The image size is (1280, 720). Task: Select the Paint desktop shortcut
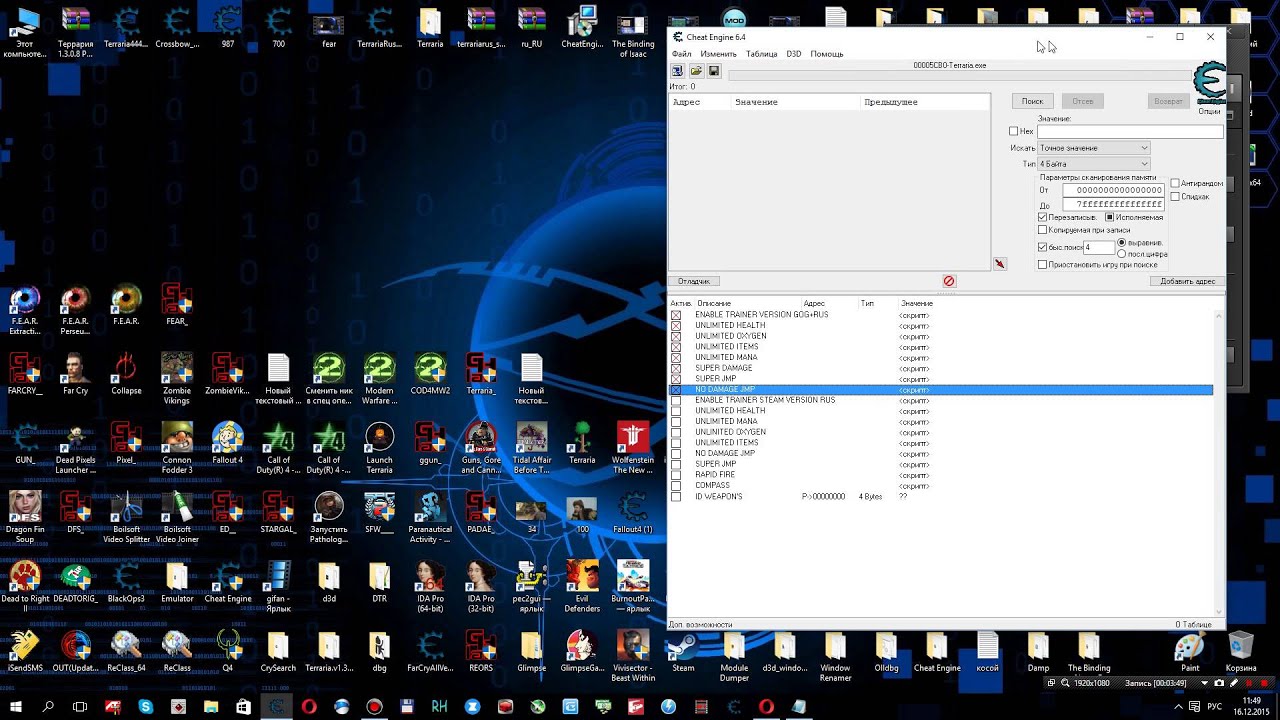[x=1190, y=651]
